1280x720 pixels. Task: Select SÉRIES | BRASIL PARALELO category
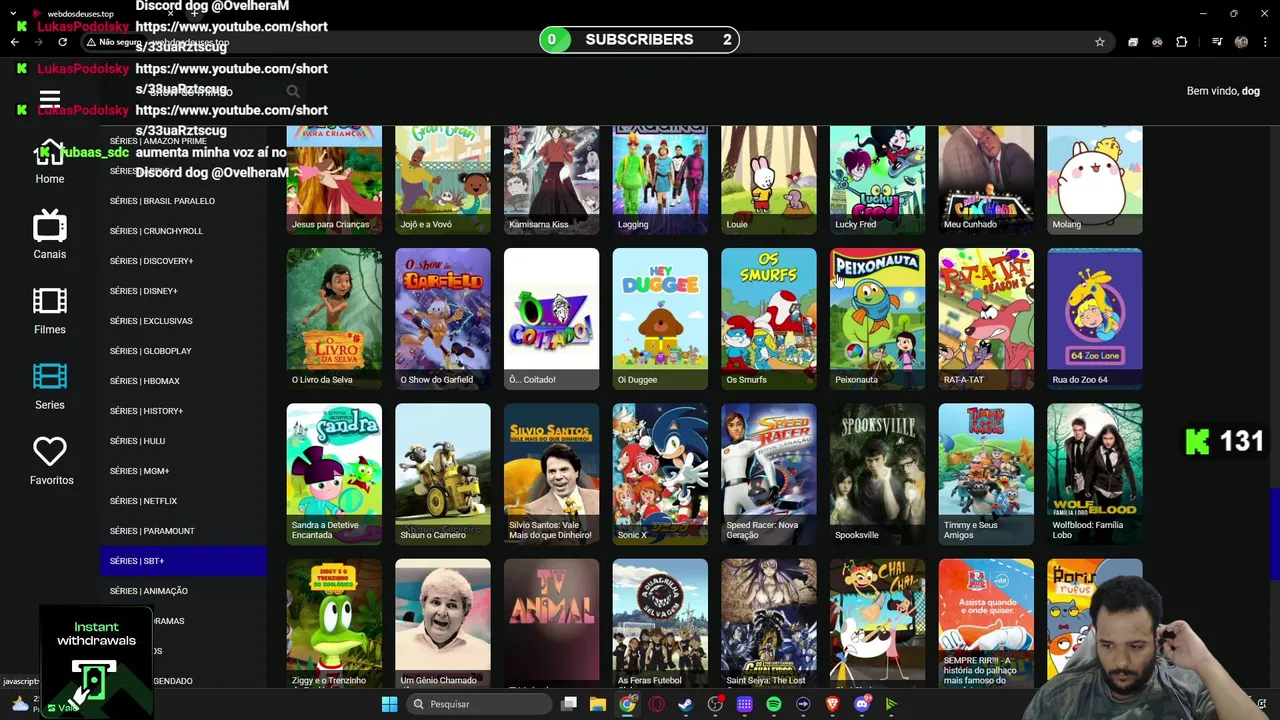coord(184,201)
